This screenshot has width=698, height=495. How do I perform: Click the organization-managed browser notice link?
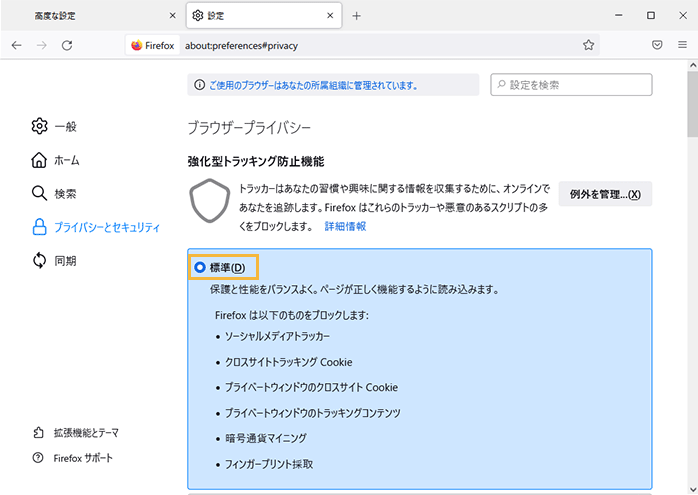pyautogui.click(x=312, y=86)
